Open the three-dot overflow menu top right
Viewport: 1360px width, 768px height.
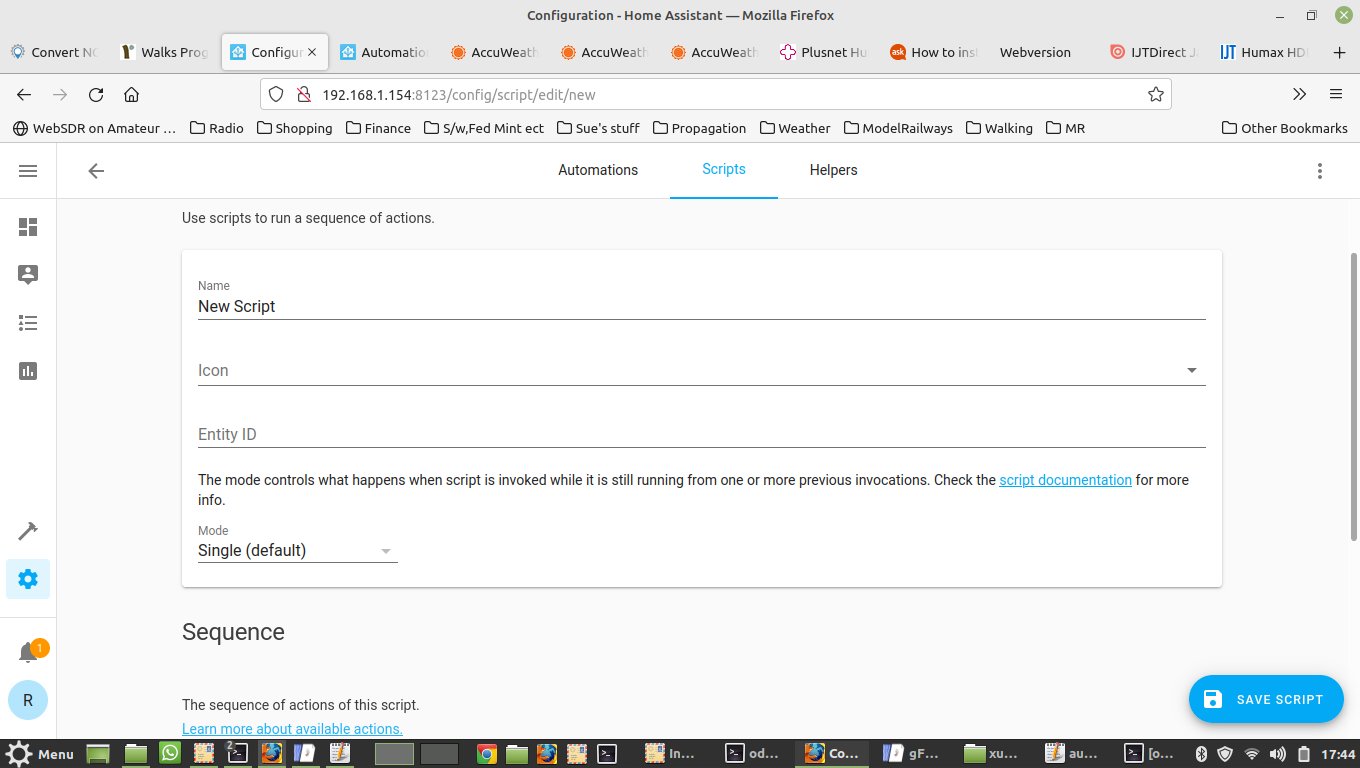(x=1320, y=170)
